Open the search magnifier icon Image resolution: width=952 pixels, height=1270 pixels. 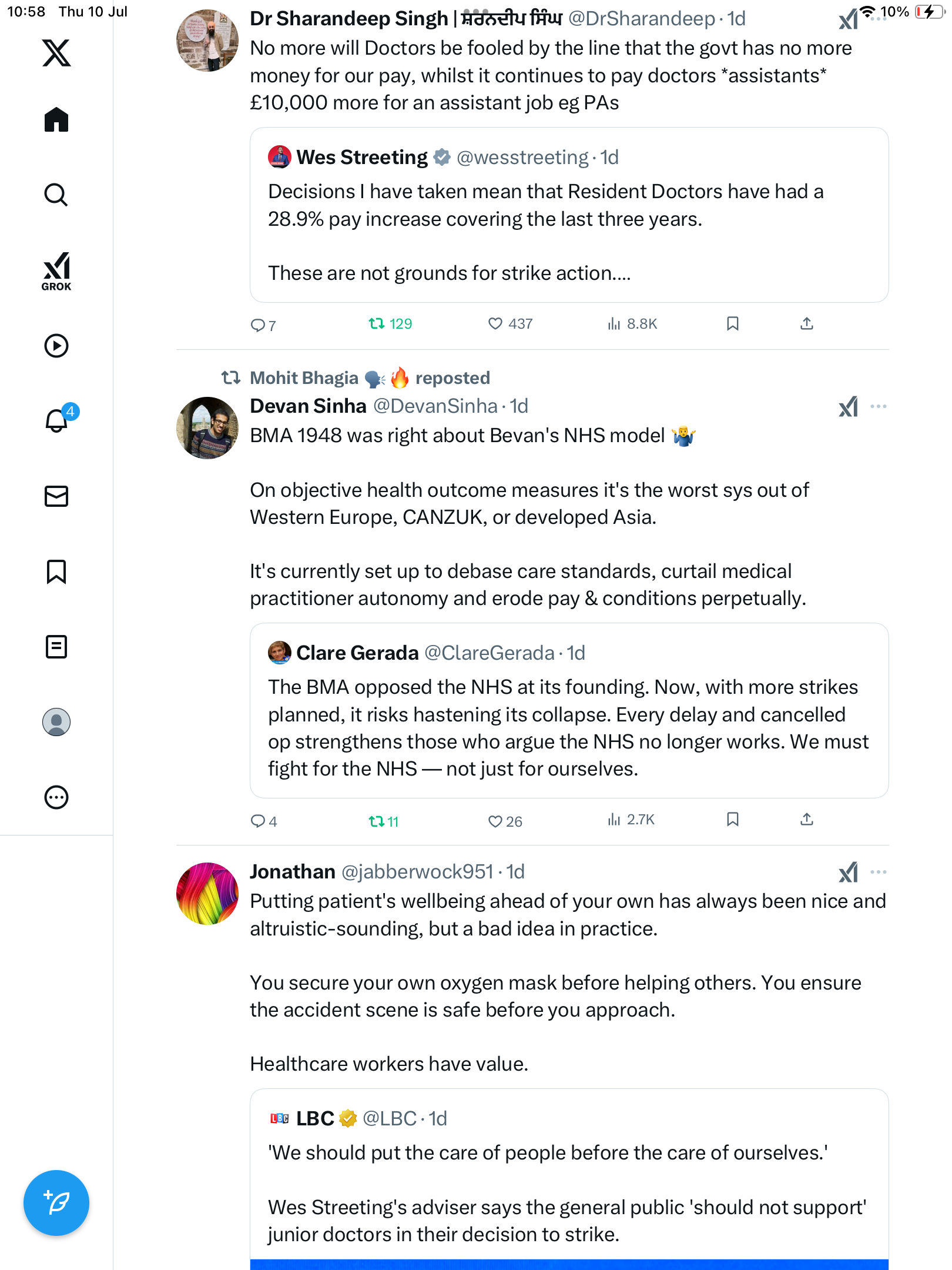coord(56,195)
